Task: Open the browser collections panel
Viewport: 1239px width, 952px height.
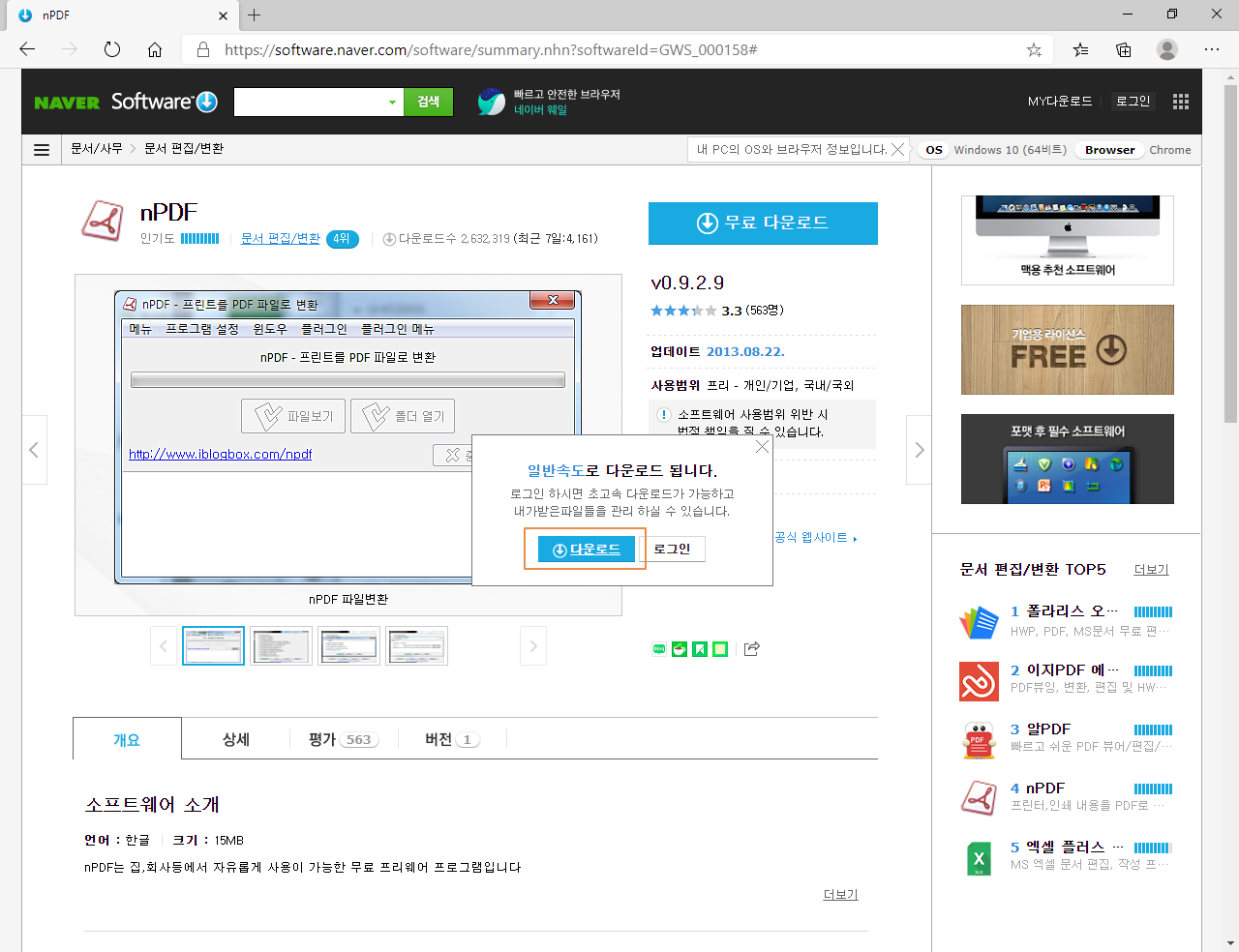Action: tap(1124, 49)
